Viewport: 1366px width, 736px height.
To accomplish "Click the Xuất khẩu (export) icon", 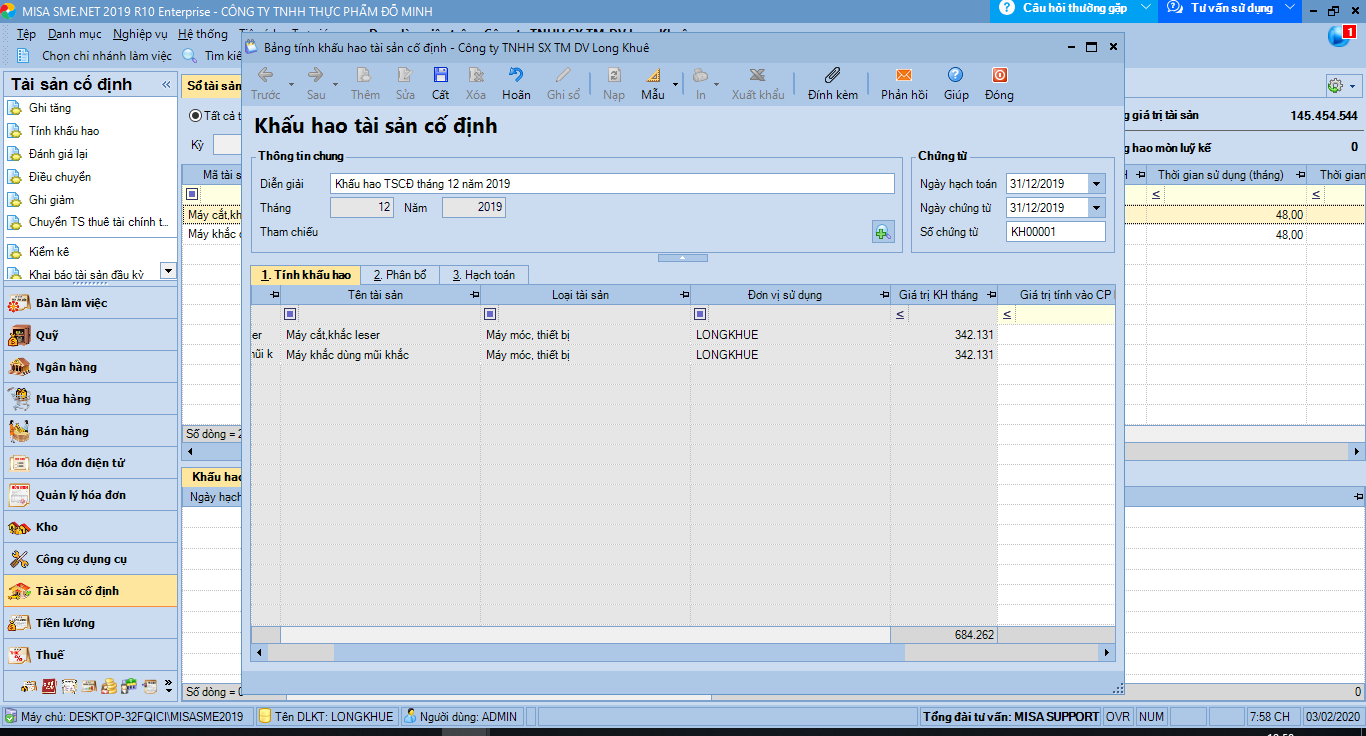I will pos(758,75).
